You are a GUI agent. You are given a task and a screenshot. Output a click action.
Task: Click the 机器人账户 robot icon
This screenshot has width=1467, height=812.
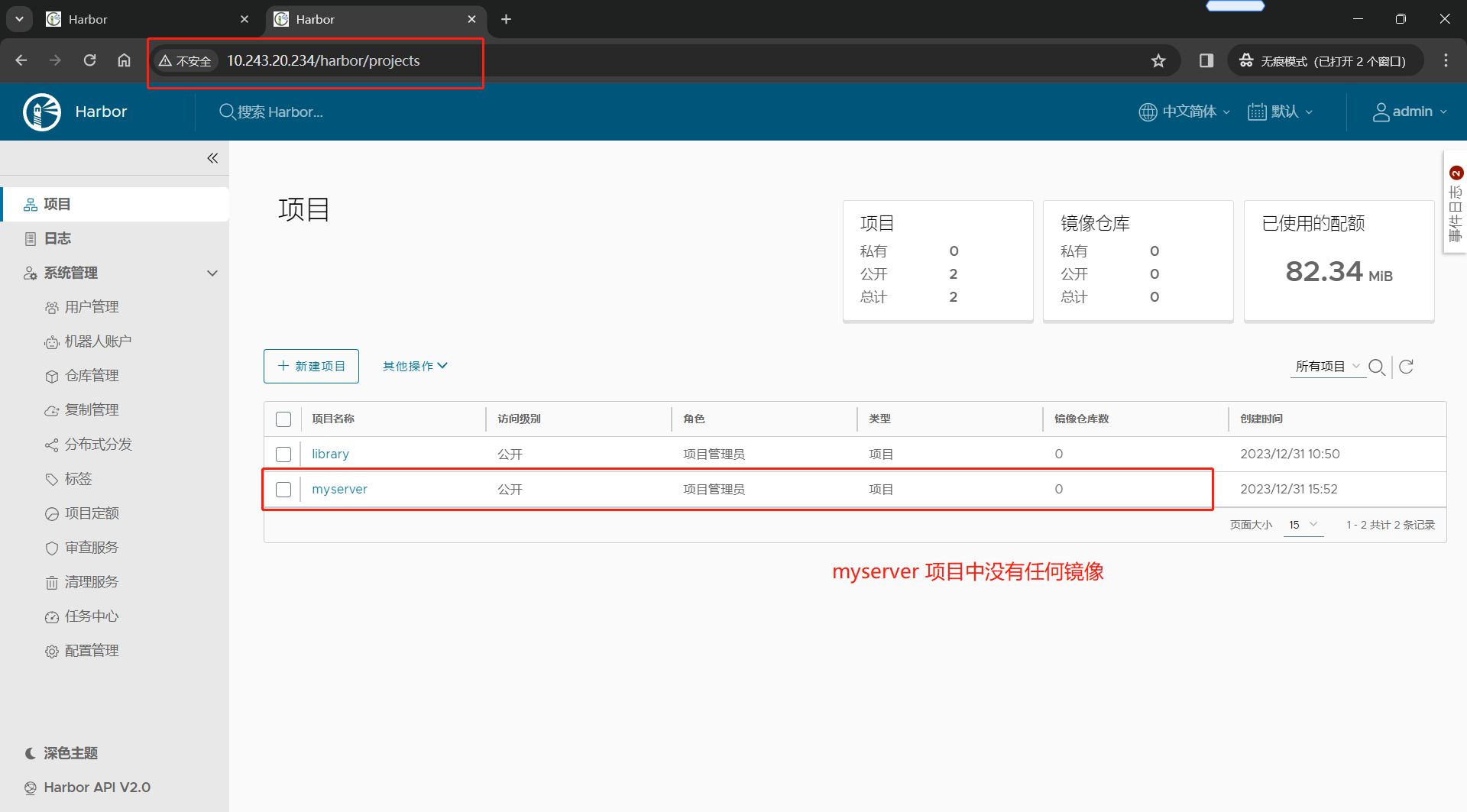coord(51,342)
